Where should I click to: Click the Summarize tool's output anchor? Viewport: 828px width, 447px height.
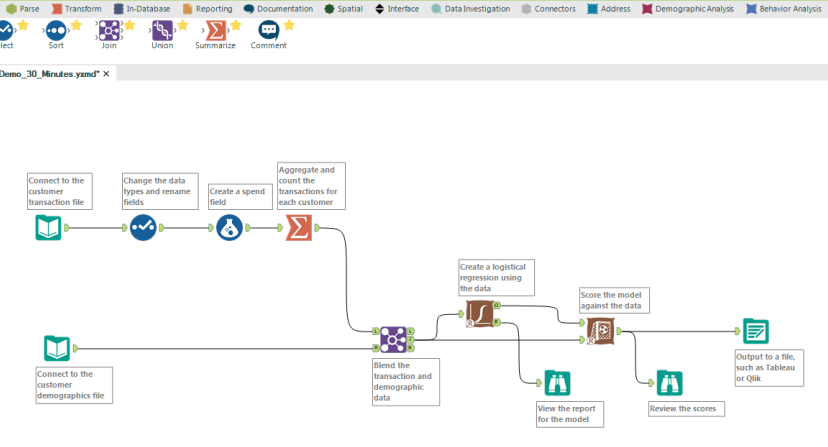(317, 228)
